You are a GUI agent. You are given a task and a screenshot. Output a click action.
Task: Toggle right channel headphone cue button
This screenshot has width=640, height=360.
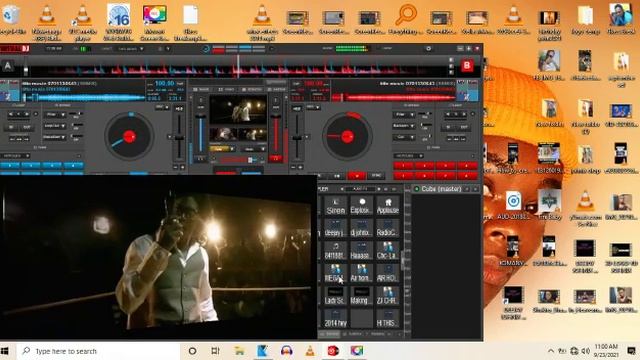tap(276, 158)
